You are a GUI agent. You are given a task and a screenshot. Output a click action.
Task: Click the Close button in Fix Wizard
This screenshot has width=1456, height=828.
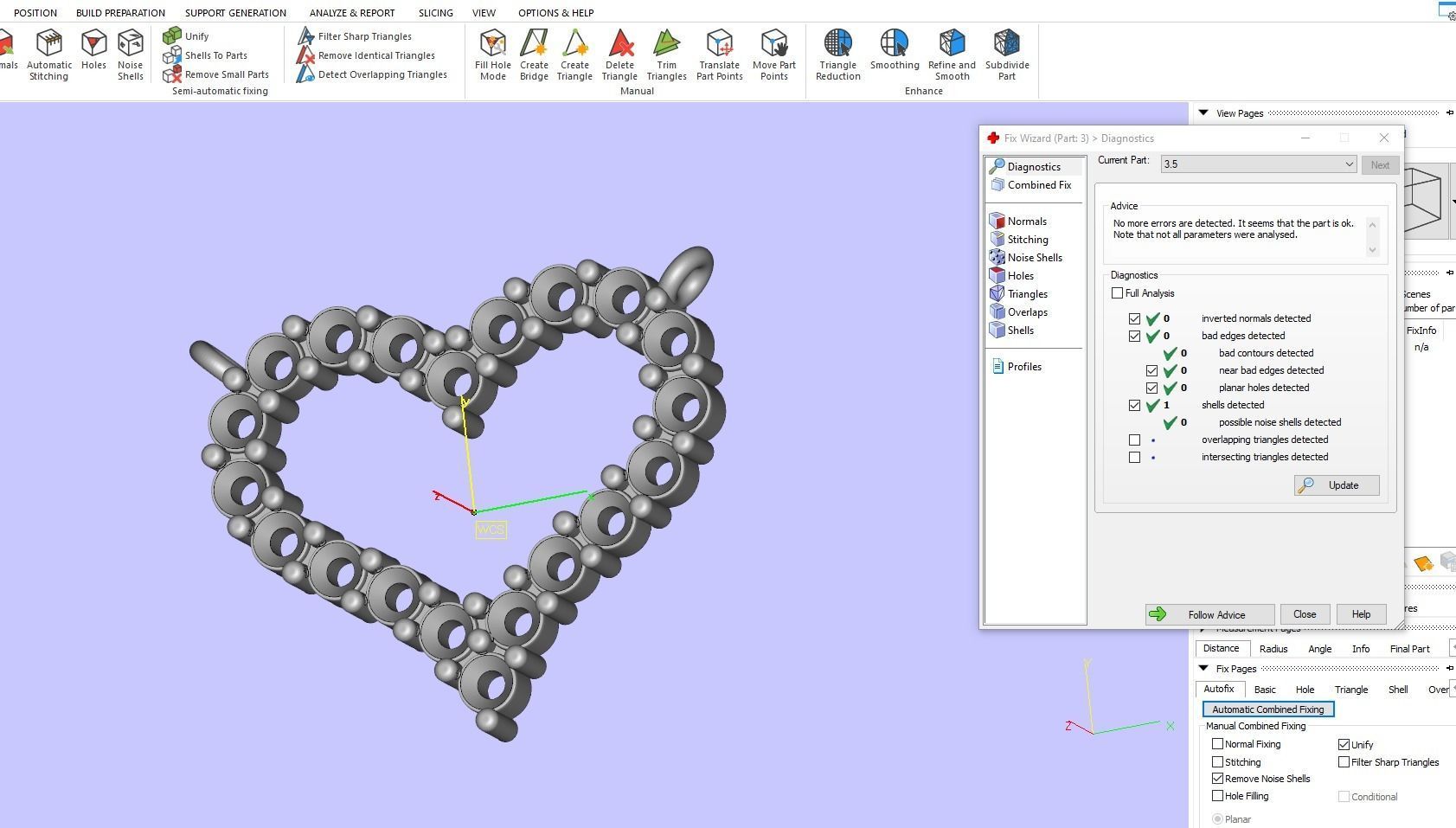pyautogui.click(x=1305, y=614)
